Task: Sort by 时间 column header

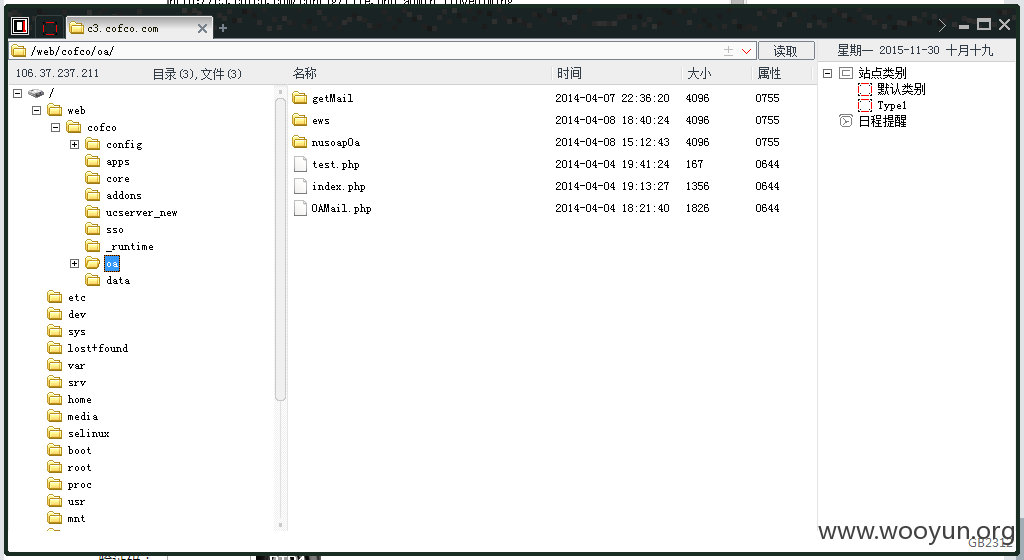Action: pos(569,73)
